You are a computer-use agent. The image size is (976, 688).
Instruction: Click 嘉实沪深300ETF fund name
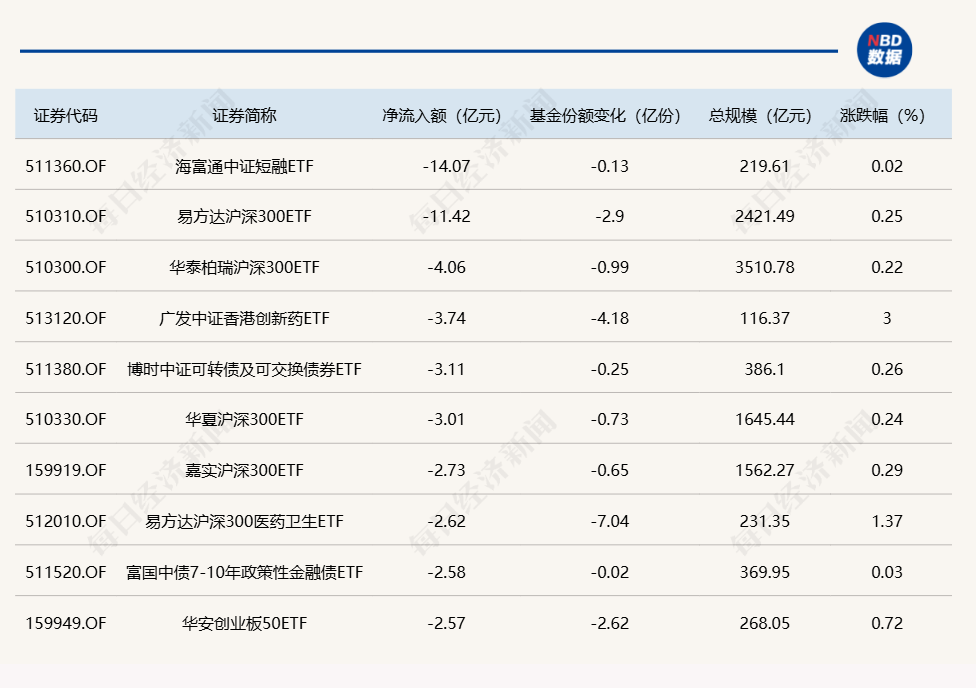point(244,471)
